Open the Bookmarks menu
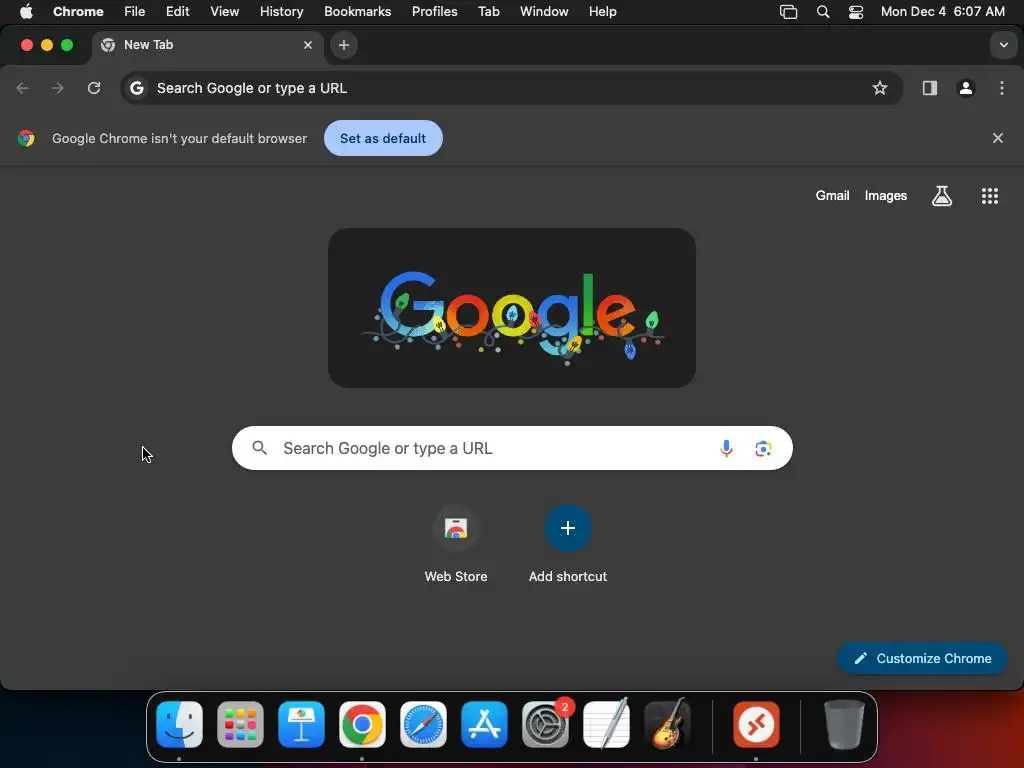 click(x=357, y=12)
